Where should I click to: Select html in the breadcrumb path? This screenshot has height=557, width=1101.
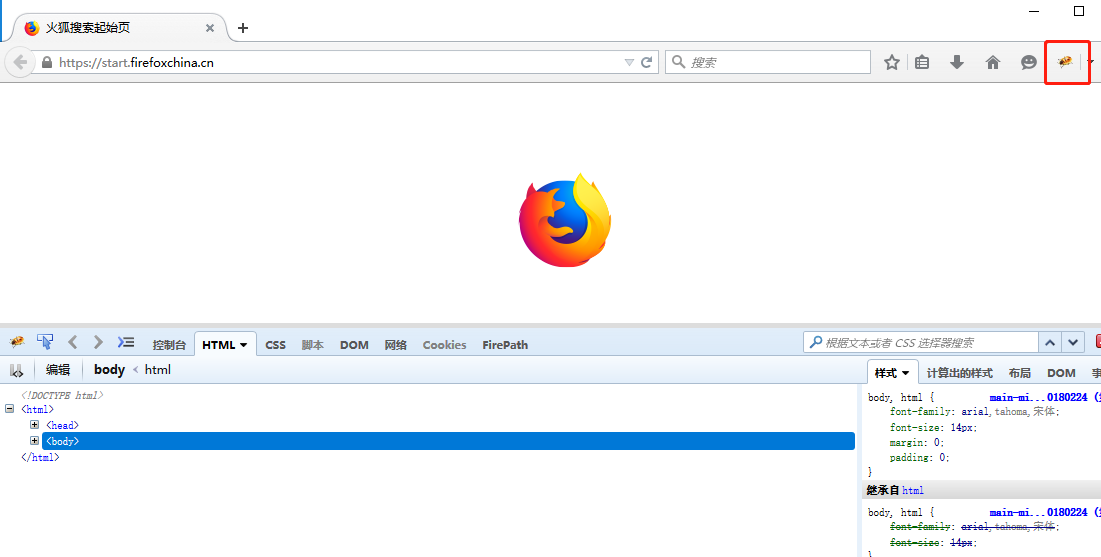[157, 369]
